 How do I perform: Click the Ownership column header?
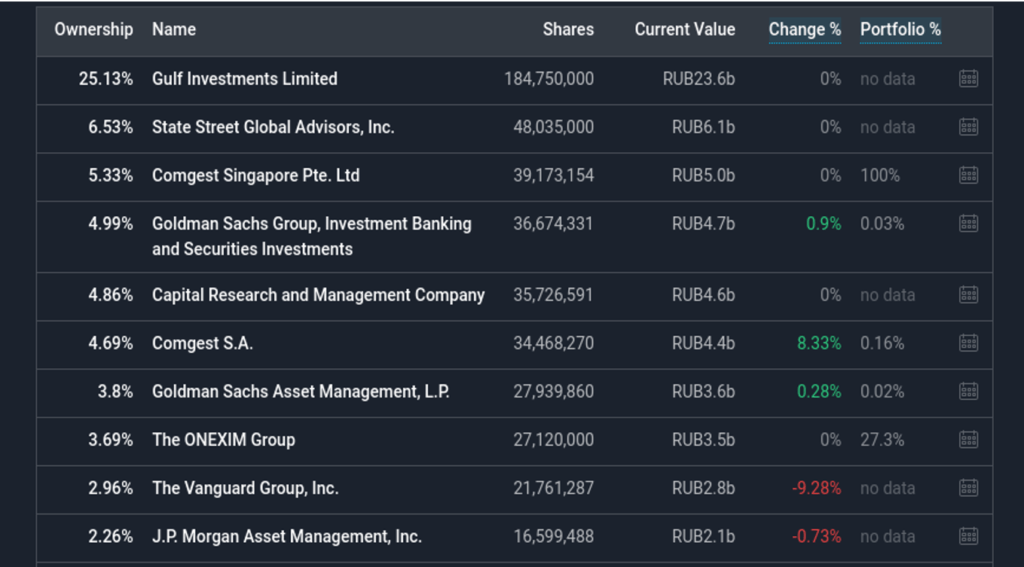coord(93,30)
